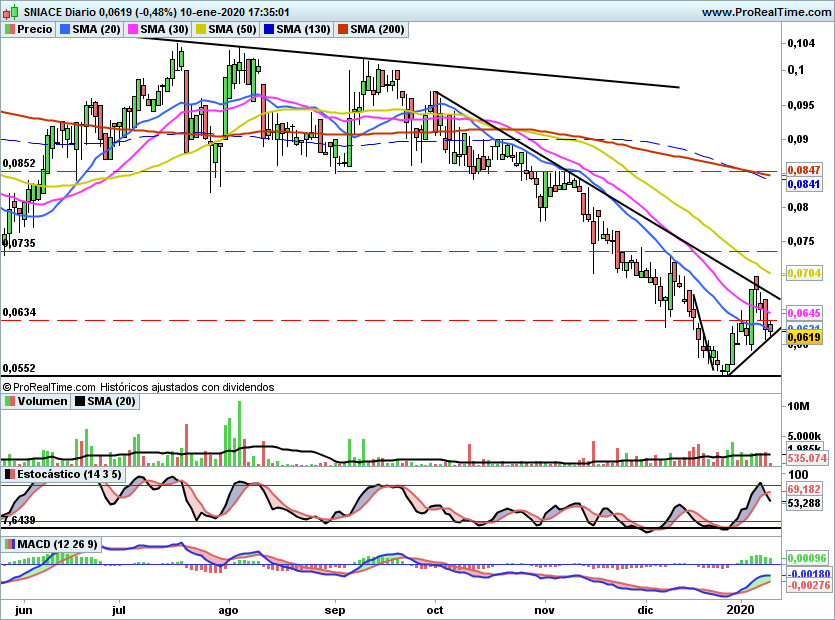Select the black SMA (20) in volume panel
This screenshot has height=620, width=835.
tap(111, 401)
